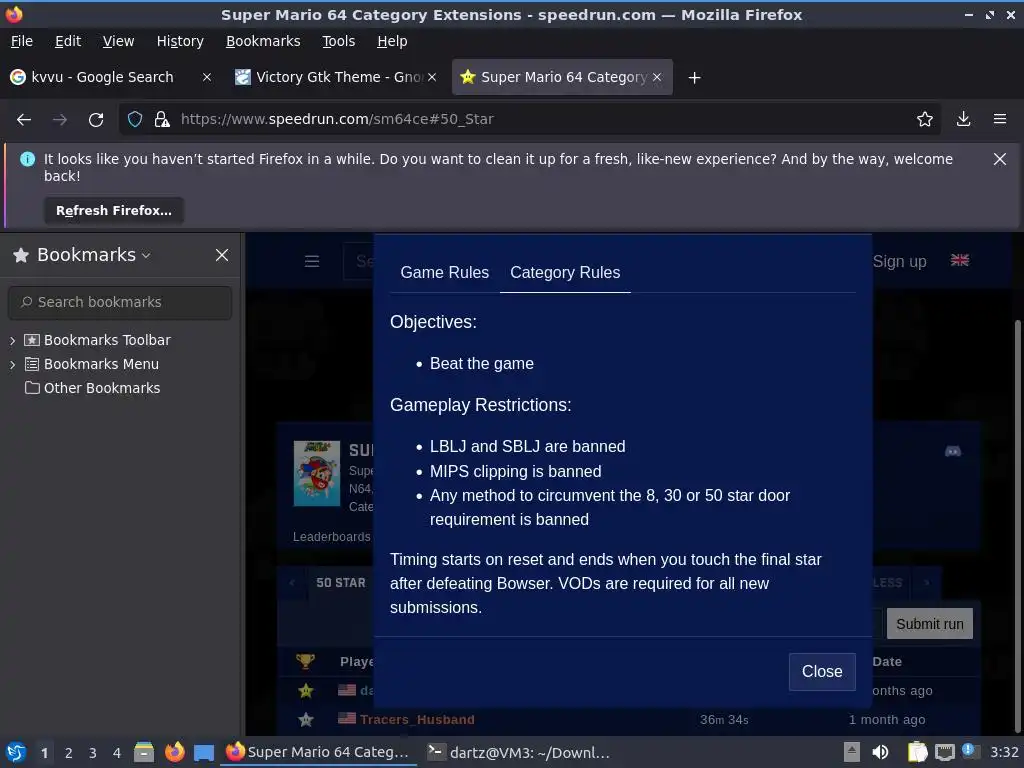The image size is (1024, 768).
Task: Select the Other Bookmarks folder
Action: pyautogui.click(x=92, y=388)
